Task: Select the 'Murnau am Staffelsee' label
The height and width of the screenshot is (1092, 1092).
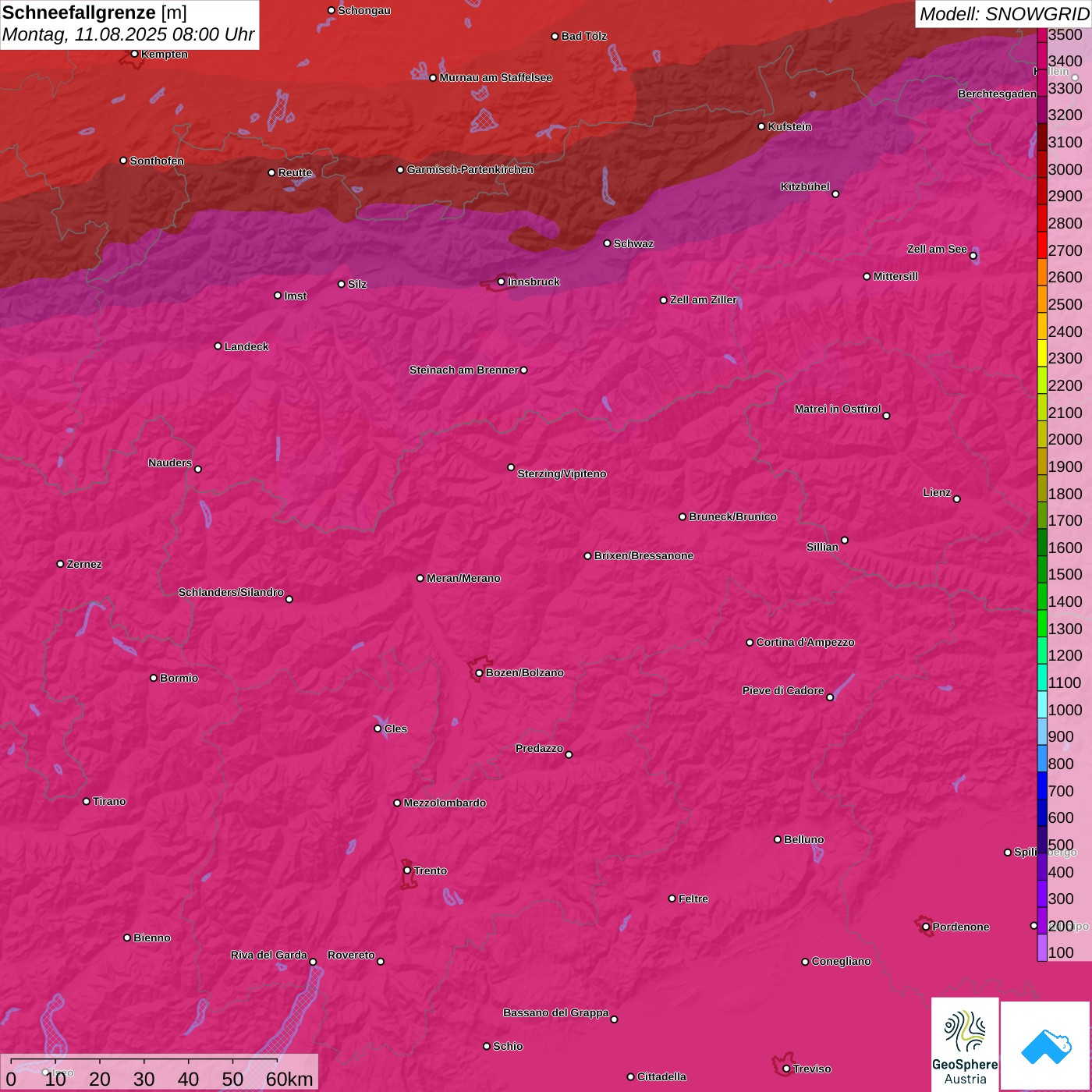Action: point(495,77)
